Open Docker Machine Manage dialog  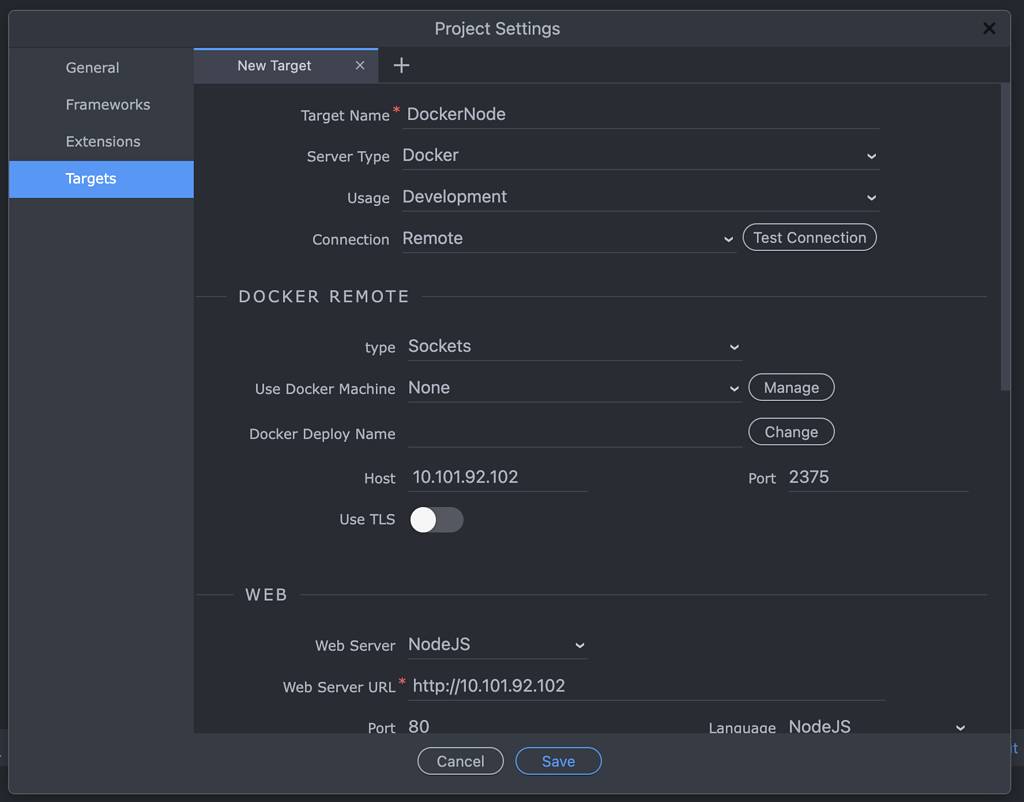(x=791, y=387)
